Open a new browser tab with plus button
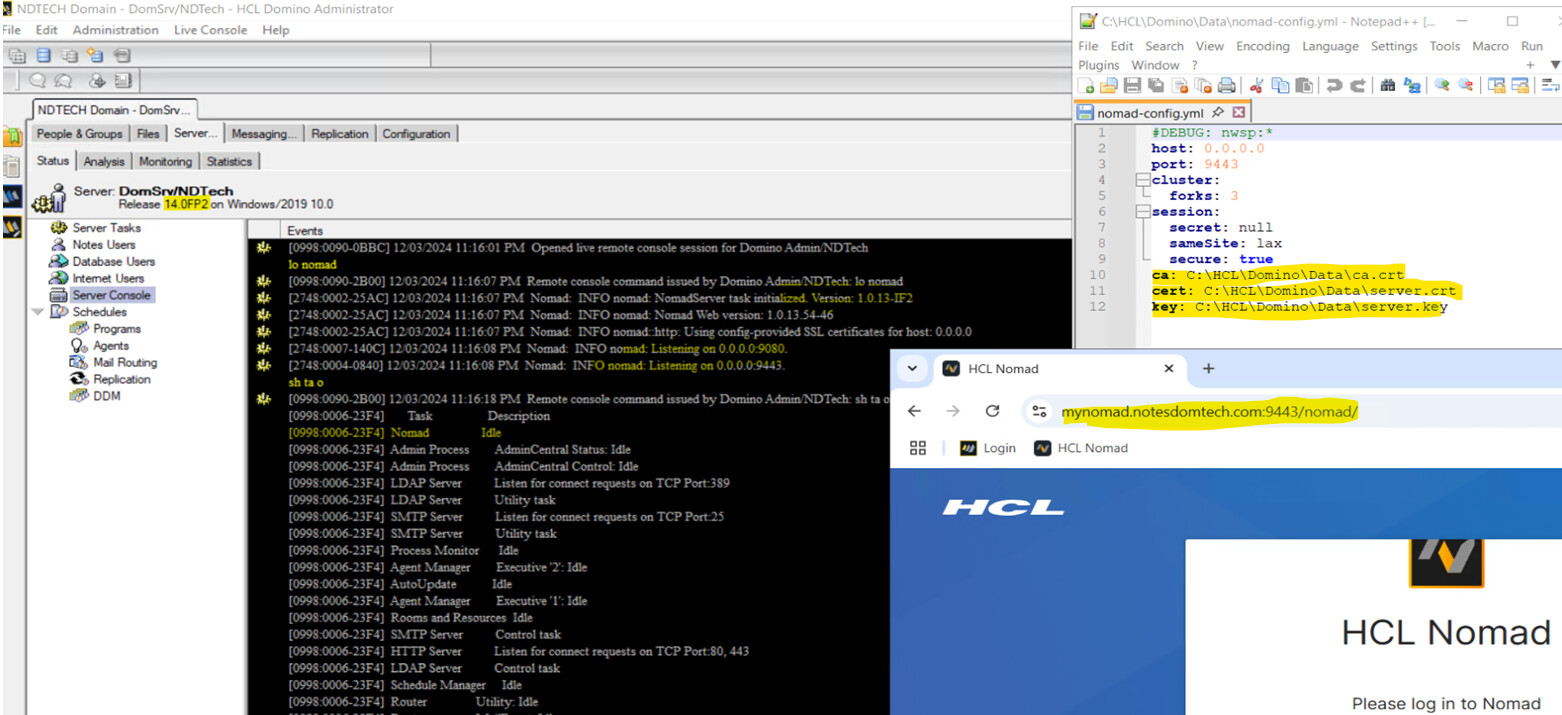 pyautogui.click(x=1208, y=368)
